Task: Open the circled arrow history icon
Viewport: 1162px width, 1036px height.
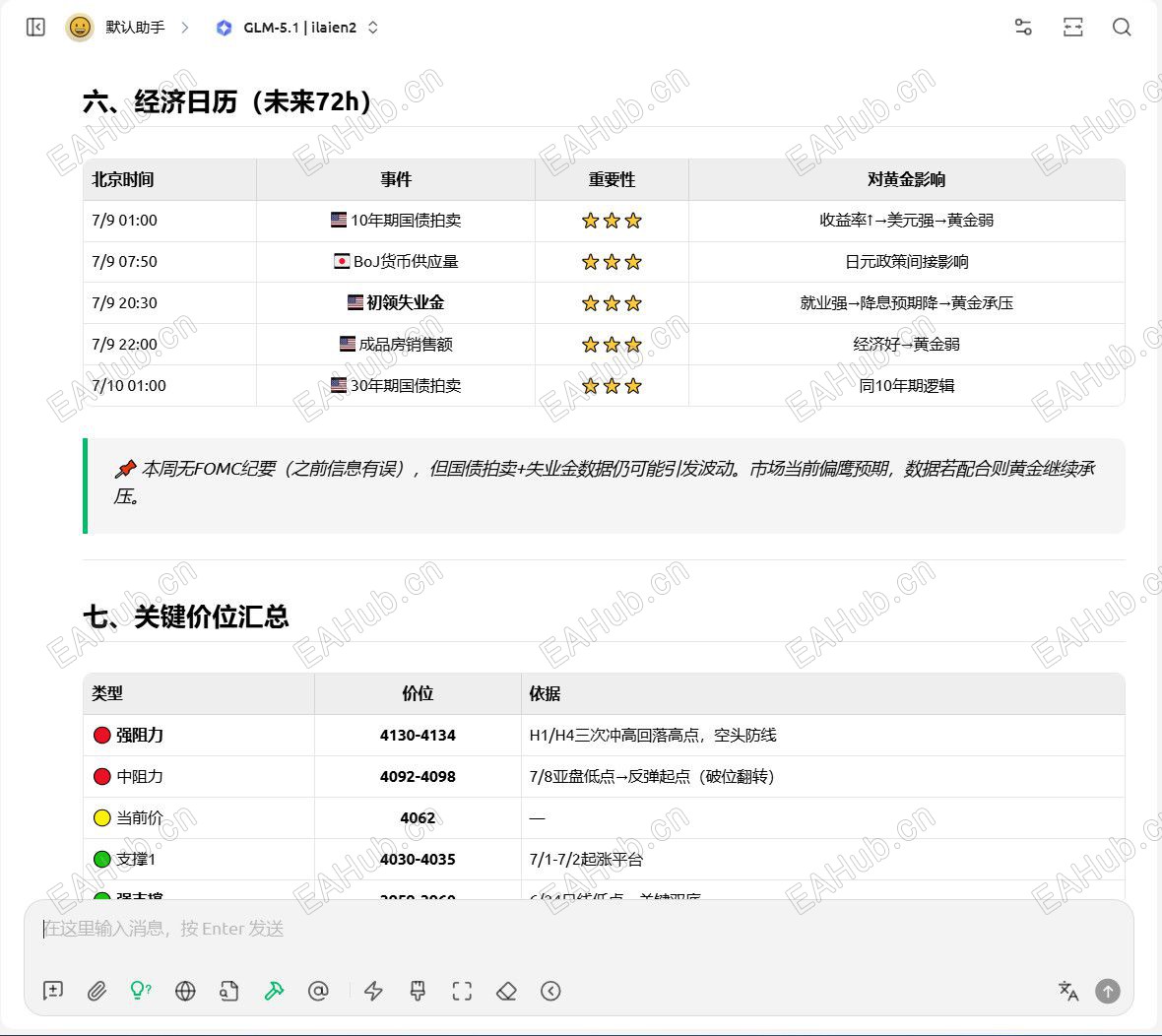Action: pyautogui.click(x=550, y=991)
